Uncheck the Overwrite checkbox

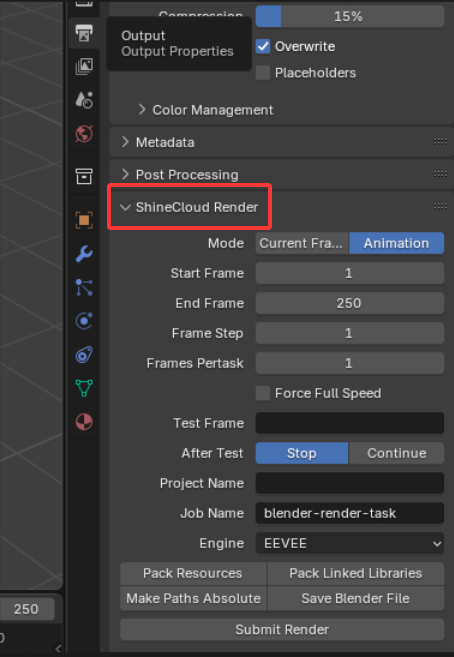tap(263, 46)
